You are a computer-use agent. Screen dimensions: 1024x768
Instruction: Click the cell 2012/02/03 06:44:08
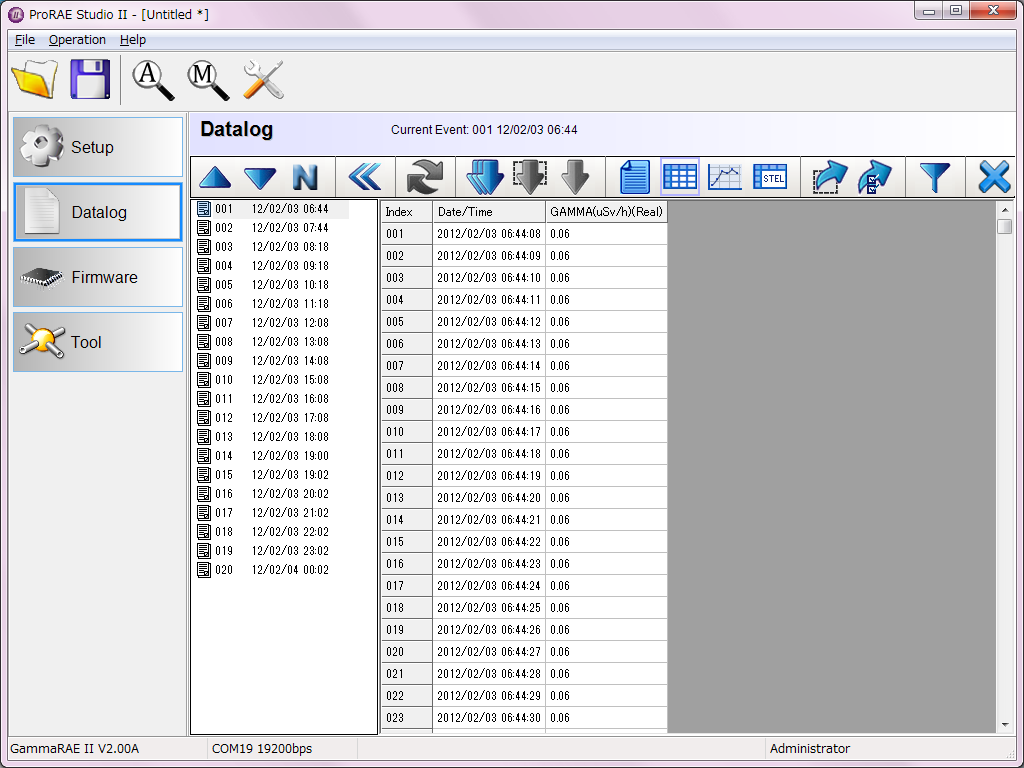[x=488, y=234]
